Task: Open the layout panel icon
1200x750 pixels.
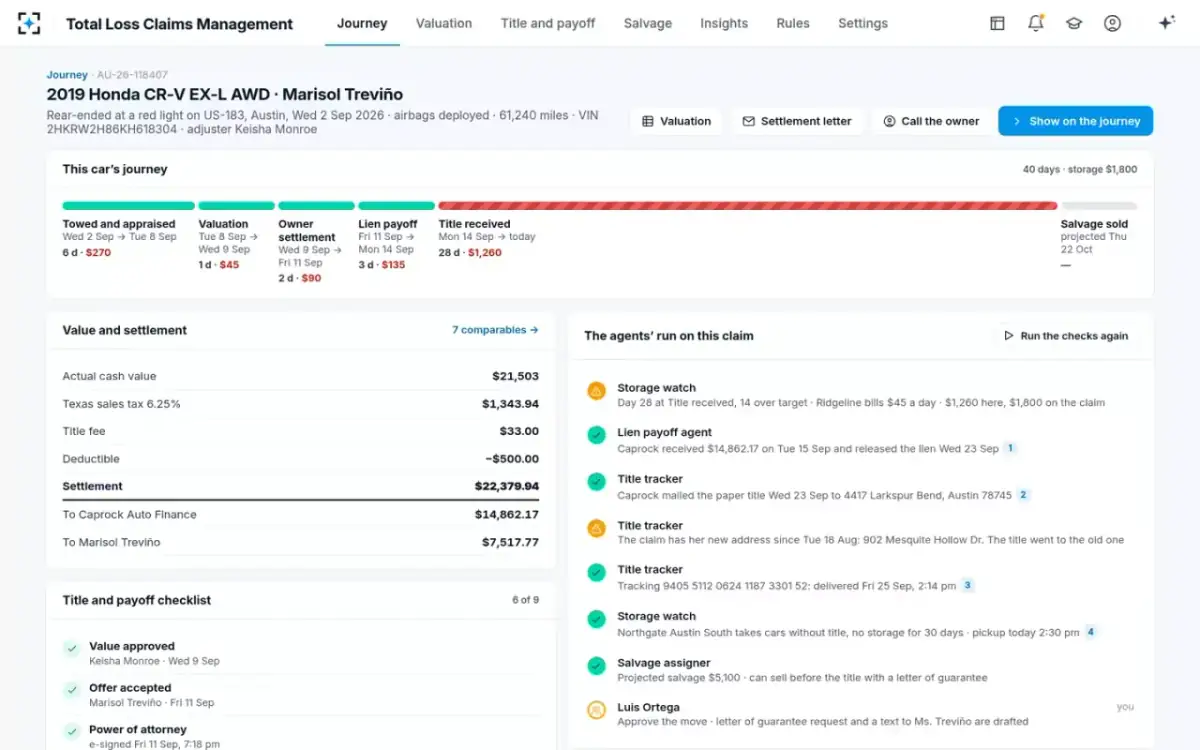Action: point(997,23)
